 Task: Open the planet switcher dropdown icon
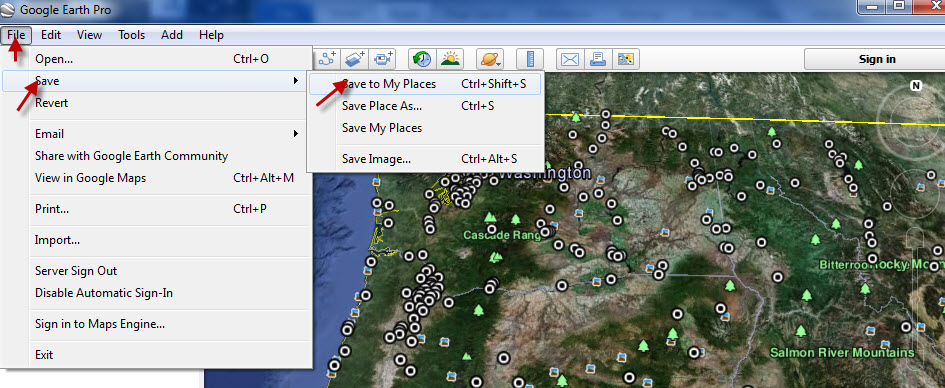490,59
